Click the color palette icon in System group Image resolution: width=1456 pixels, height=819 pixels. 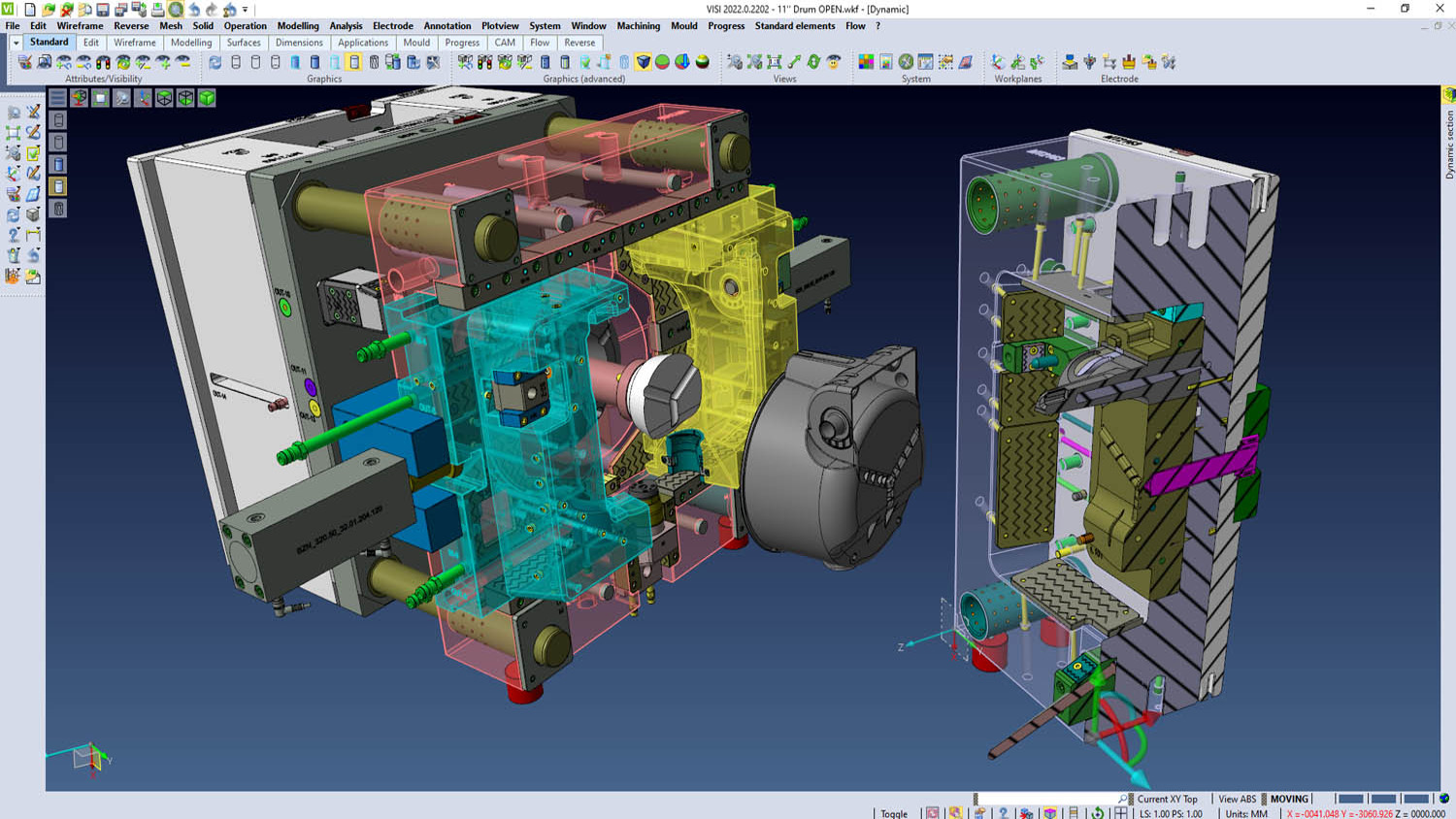(x=866, y=62)
